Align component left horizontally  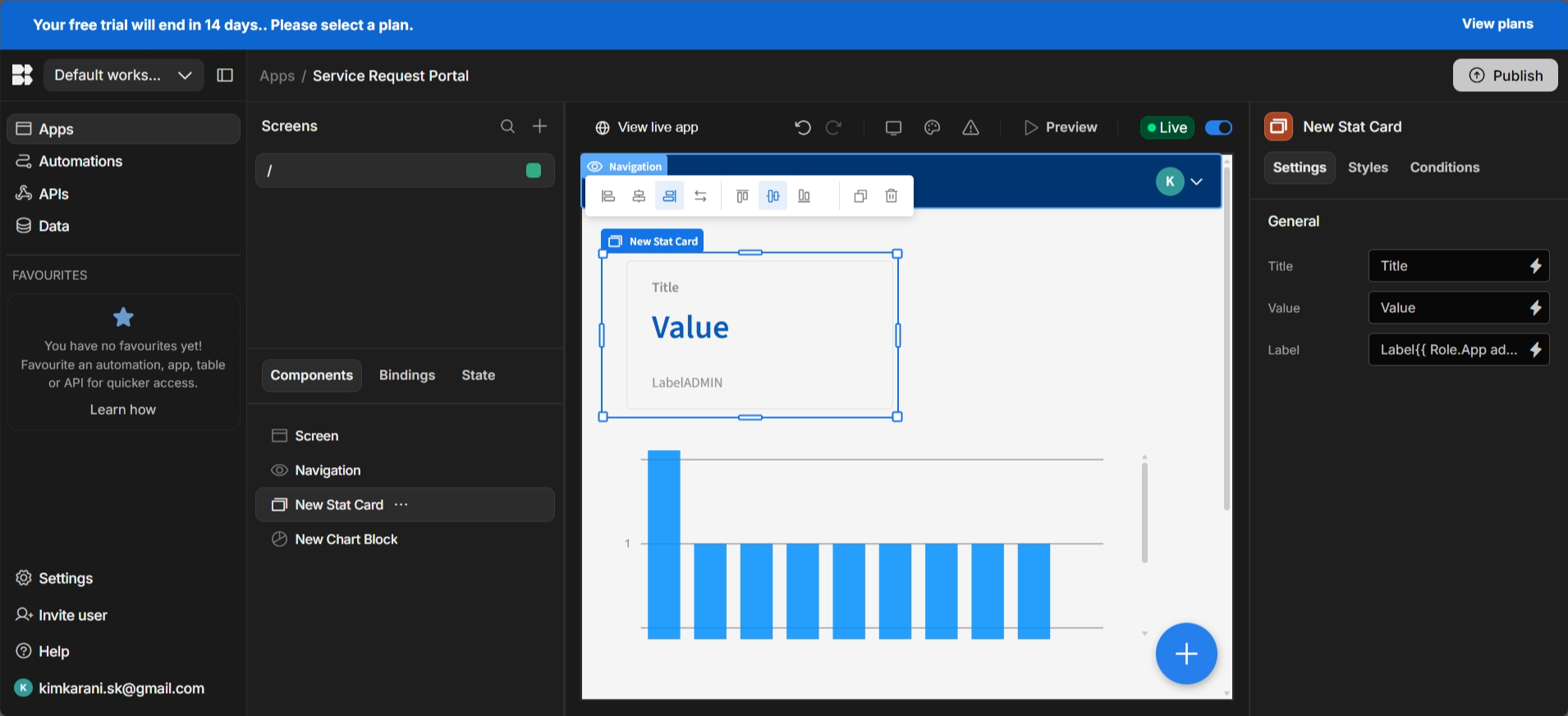tap(608, 196)
